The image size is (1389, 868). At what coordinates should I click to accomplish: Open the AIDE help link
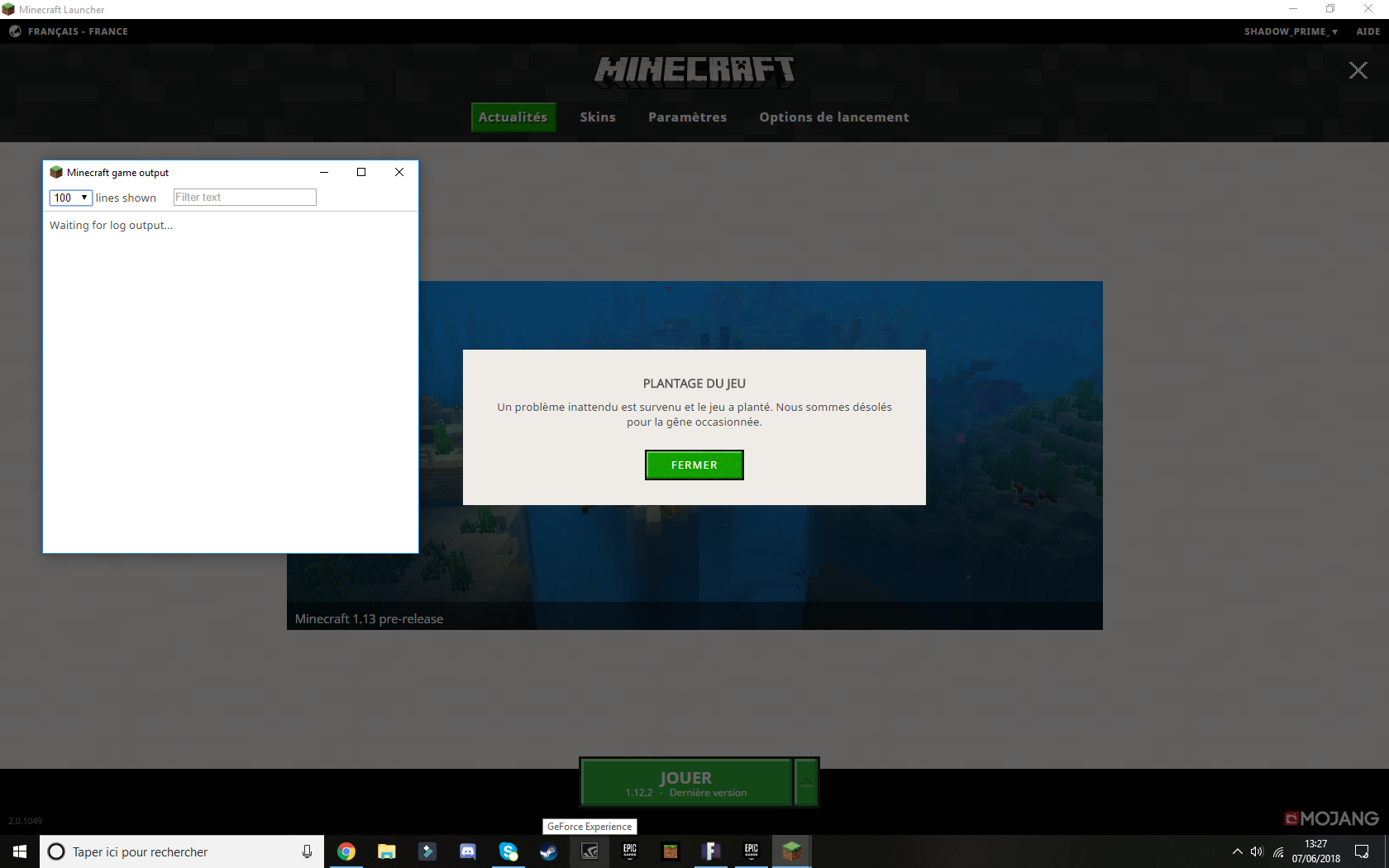point(1368,31)
